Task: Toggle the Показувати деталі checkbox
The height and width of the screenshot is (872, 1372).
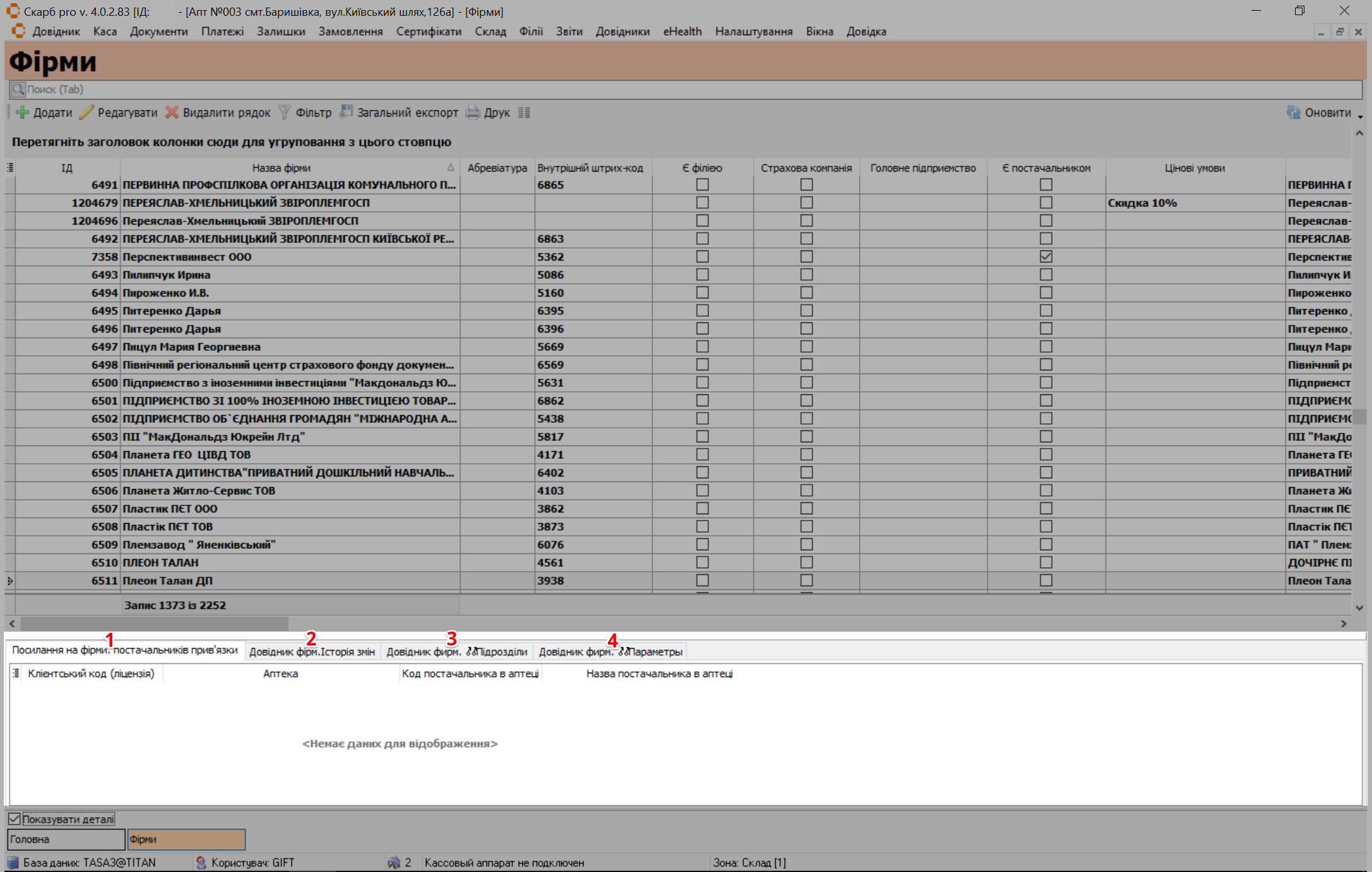Action: [15, 819]
